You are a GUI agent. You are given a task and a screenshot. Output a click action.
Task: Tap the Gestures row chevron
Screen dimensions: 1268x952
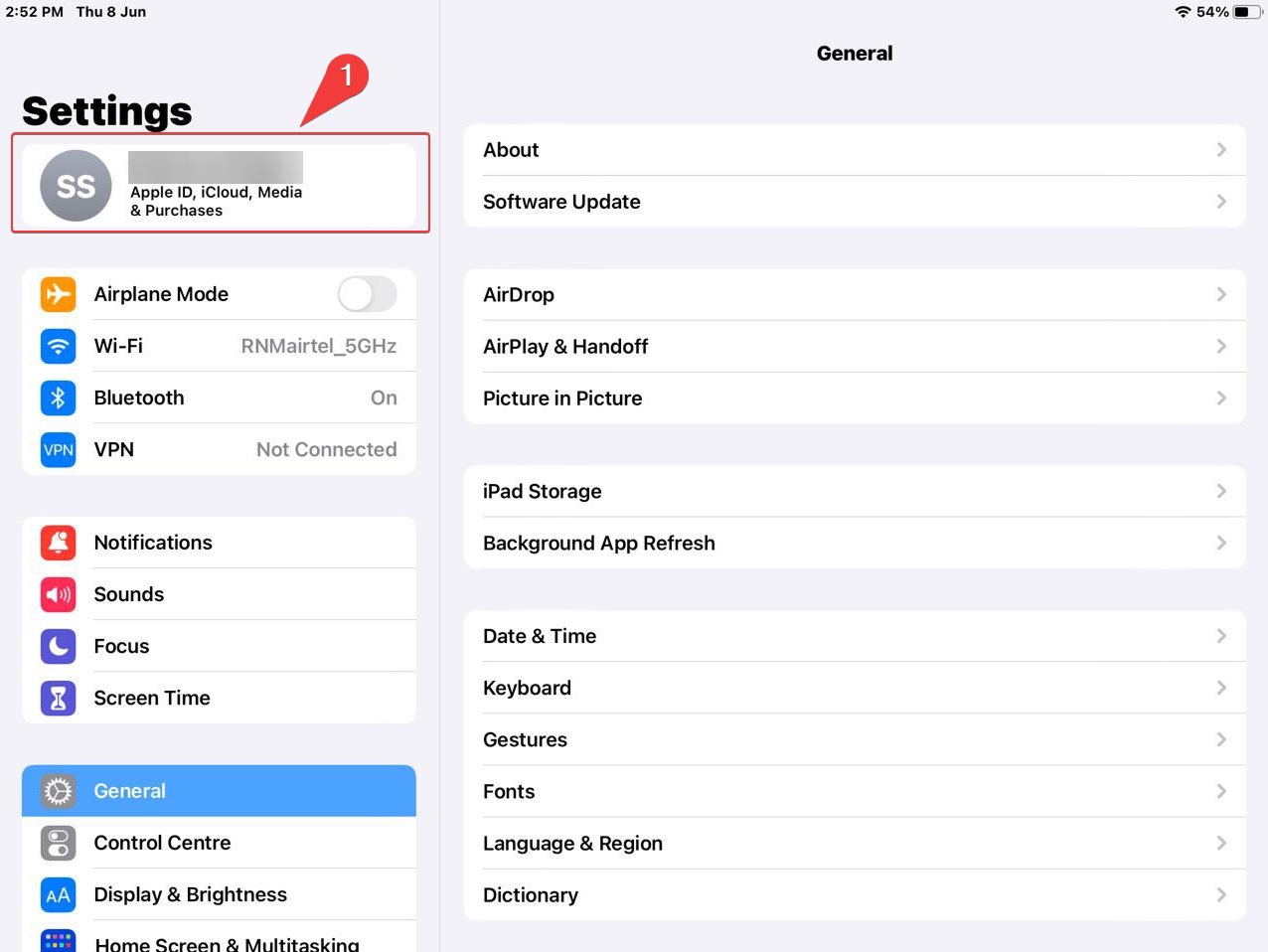1221,740
